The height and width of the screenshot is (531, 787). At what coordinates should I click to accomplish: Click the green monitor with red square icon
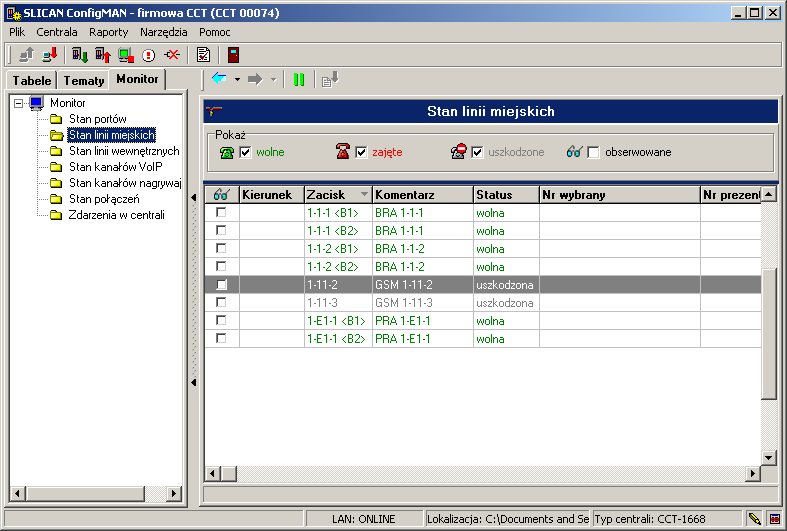click(x=125, y=55)
